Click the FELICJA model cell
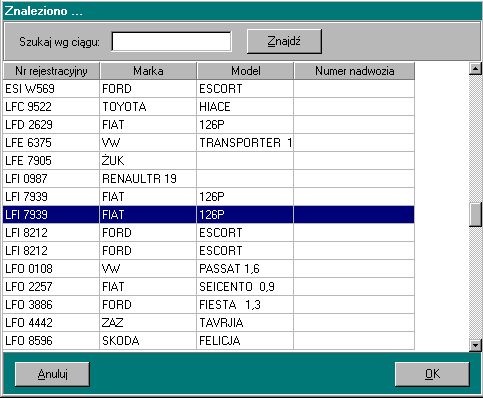483x398 pixels. pyautogui.click(x=245, y=341)
